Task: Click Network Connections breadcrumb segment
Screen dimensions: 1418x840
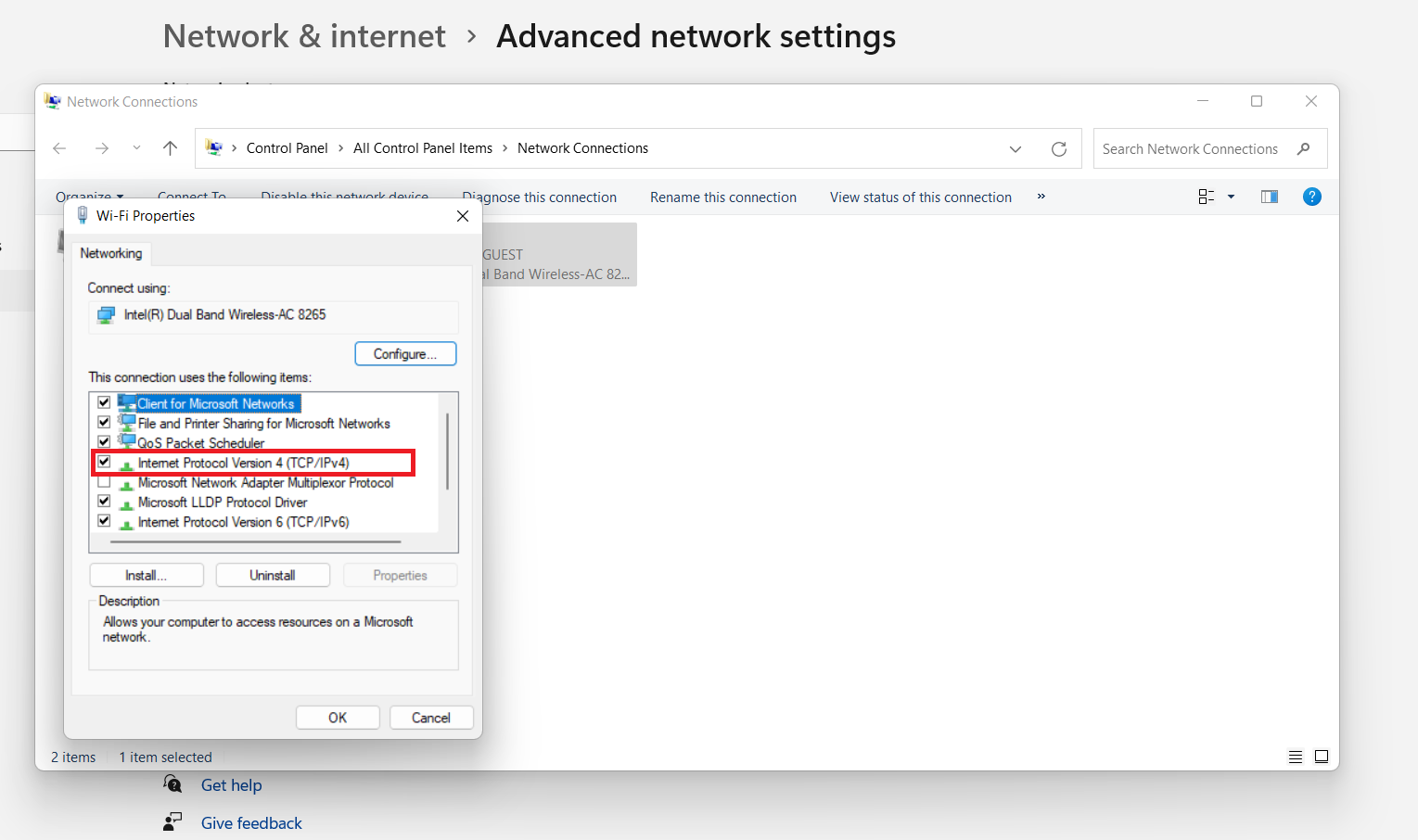Action: point(582,148)
